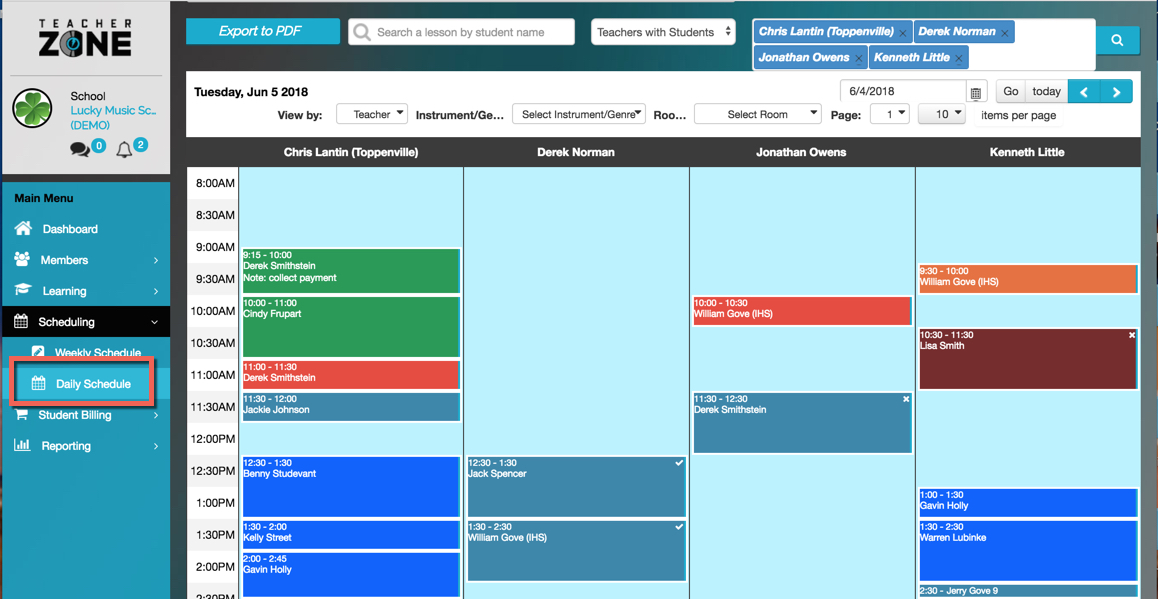The image size is (1158, 599).
Task: Click the 12:00PM time label
Action: [214, 439]
